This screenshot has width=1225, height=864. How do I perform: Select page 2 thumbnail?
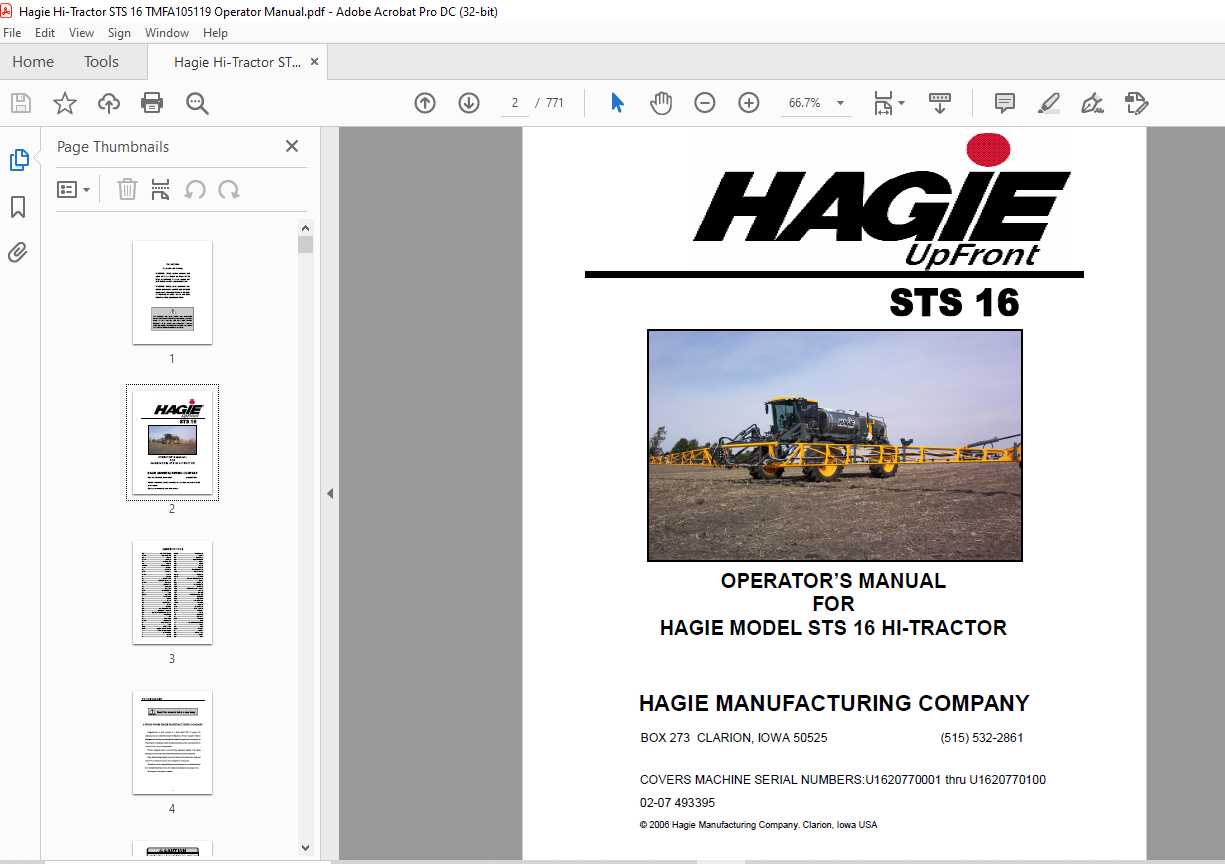(x=172, y=442)
